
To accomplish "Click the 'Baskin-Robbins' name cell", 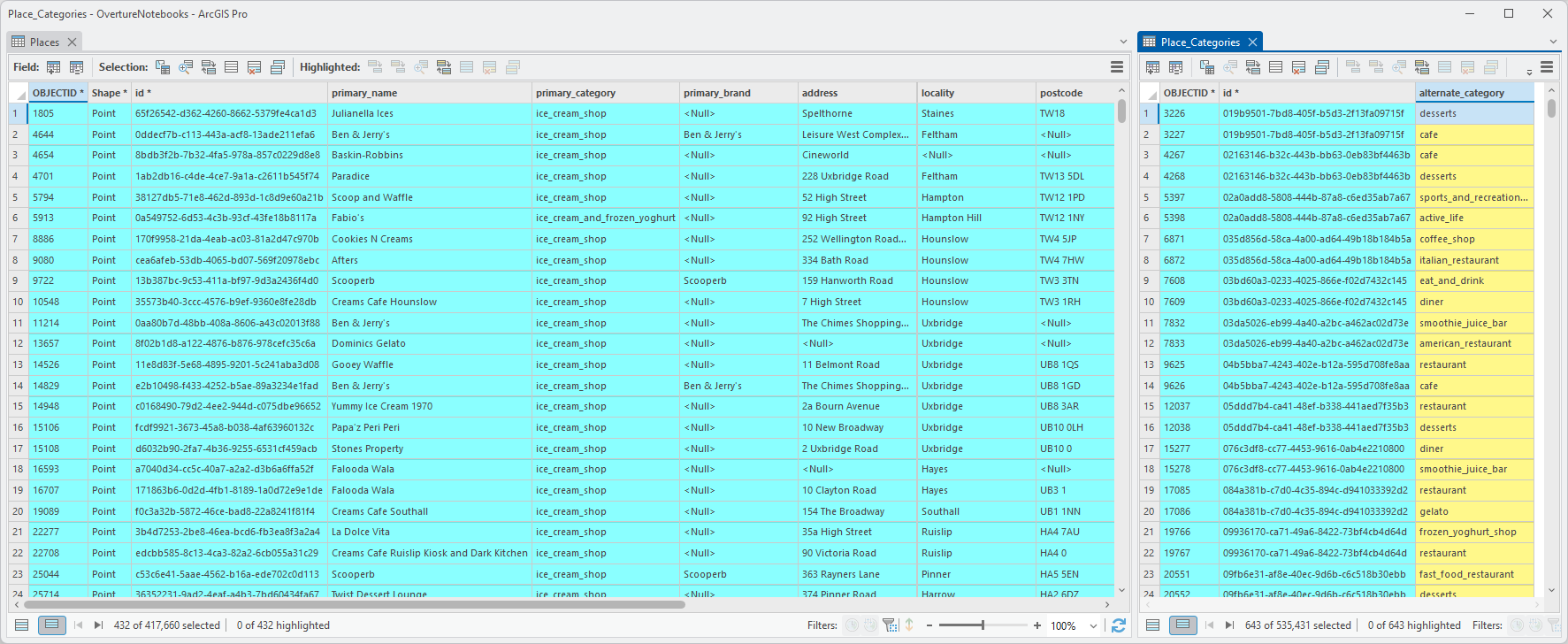I will [x=430, y=155].
